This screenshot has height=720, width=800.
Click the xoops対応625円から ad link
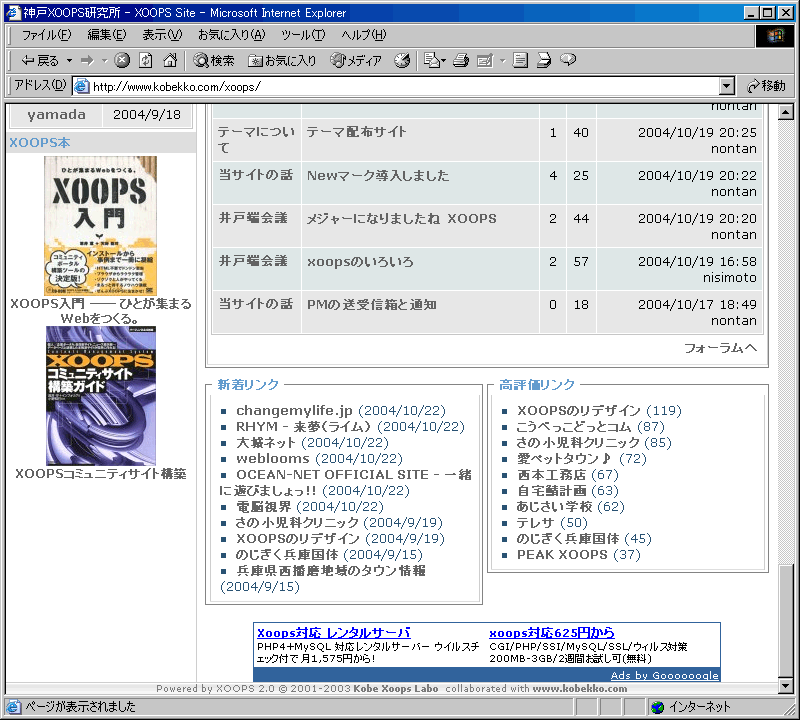pyautogui.click(x=552, y=633)
